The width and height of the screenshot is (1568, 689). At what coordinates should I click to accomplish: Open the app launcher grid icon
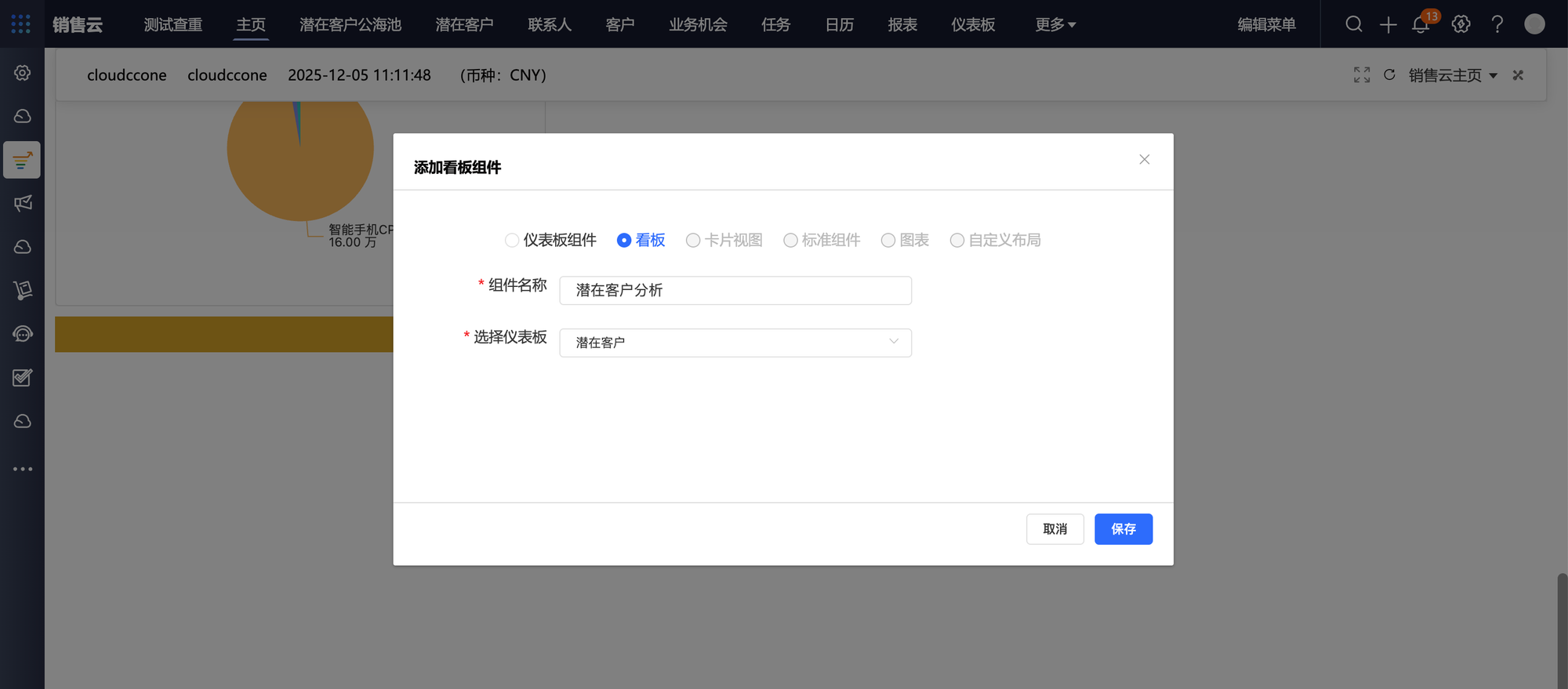tap(21, 24)
